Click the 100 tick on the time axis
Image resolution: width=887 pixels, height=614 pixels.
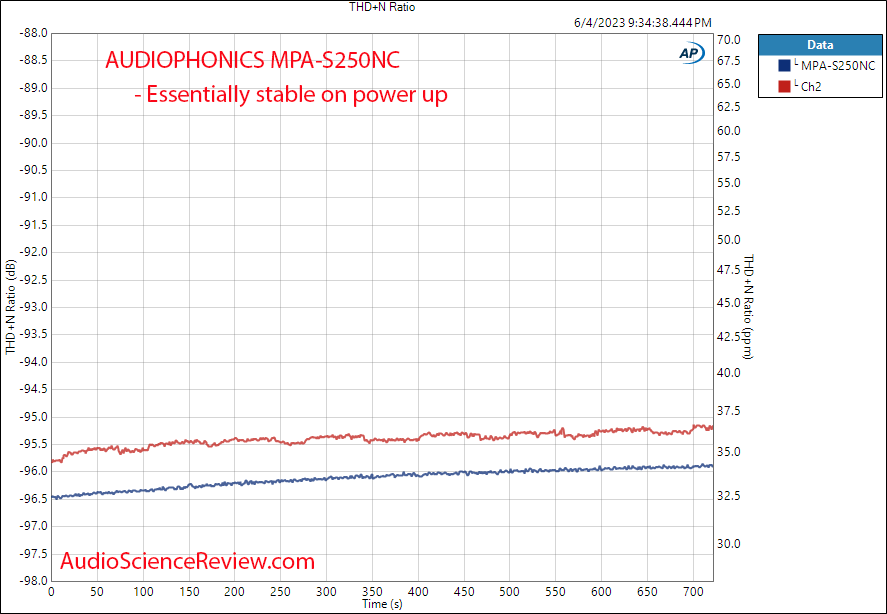143,592
